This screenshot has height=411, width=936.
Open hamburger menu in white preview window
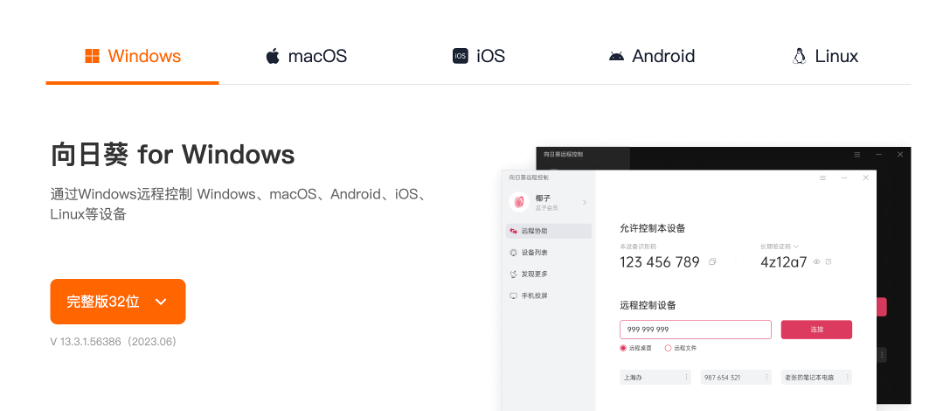823,178
